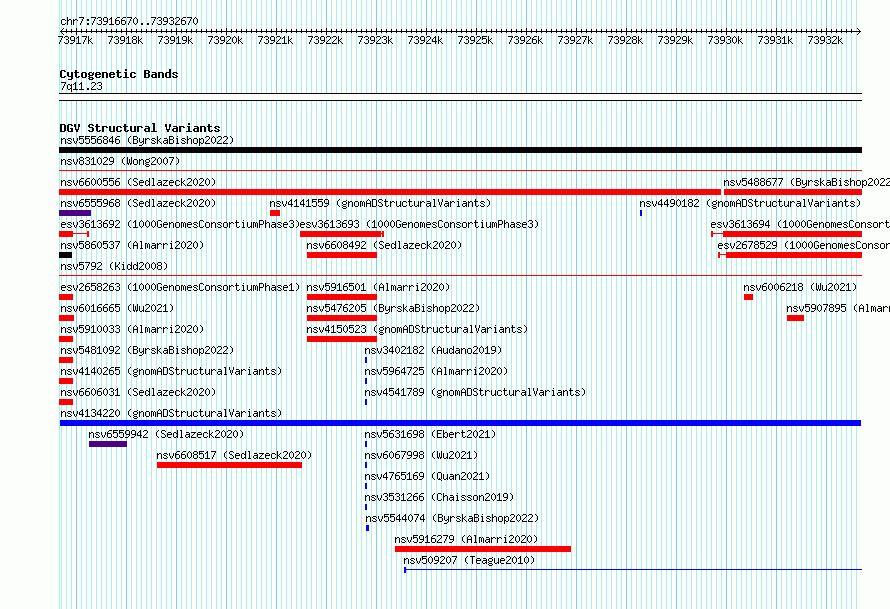The height and width of the screenshot is (609, 890).
Task: Click the nsv5544074 (ByrskaBishop2022) label
Action: (x=452, y=518)
